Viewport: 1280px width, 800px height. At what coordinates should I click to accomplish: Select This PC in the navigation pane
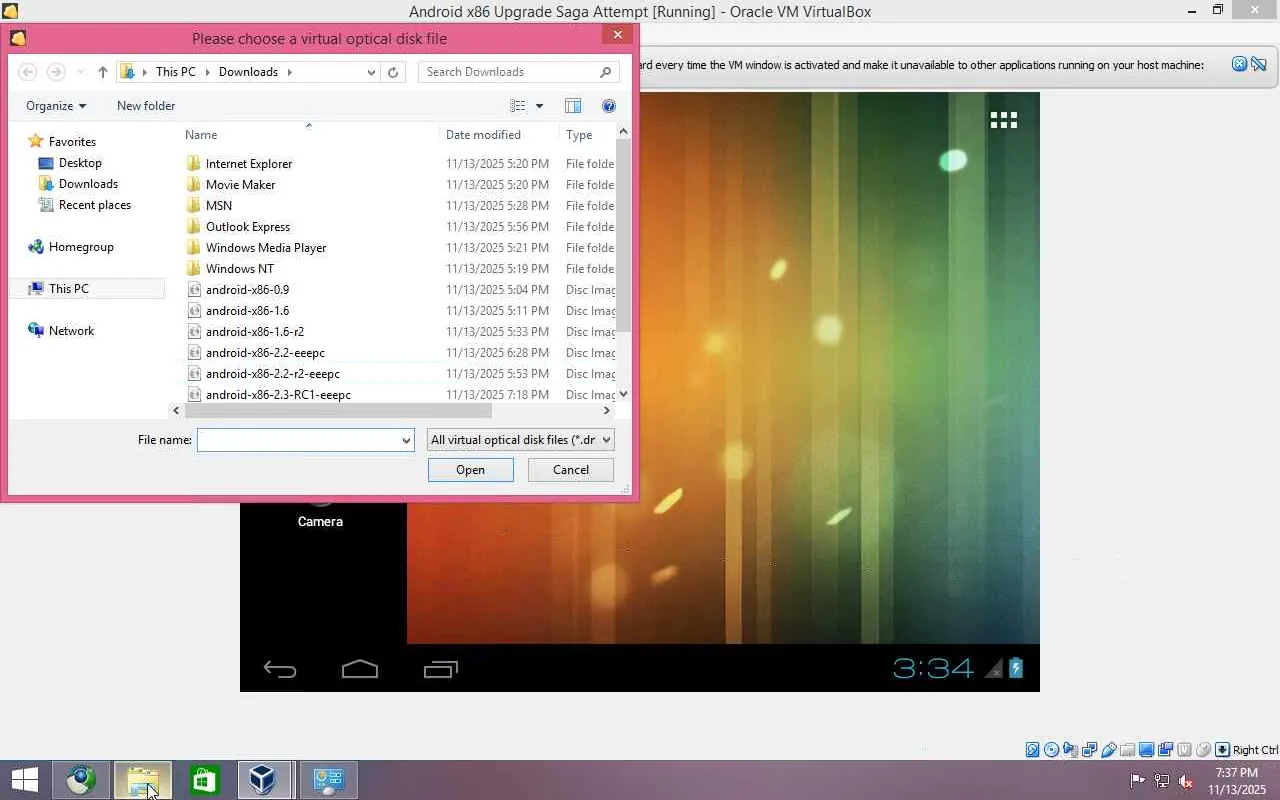pos(68,289)
